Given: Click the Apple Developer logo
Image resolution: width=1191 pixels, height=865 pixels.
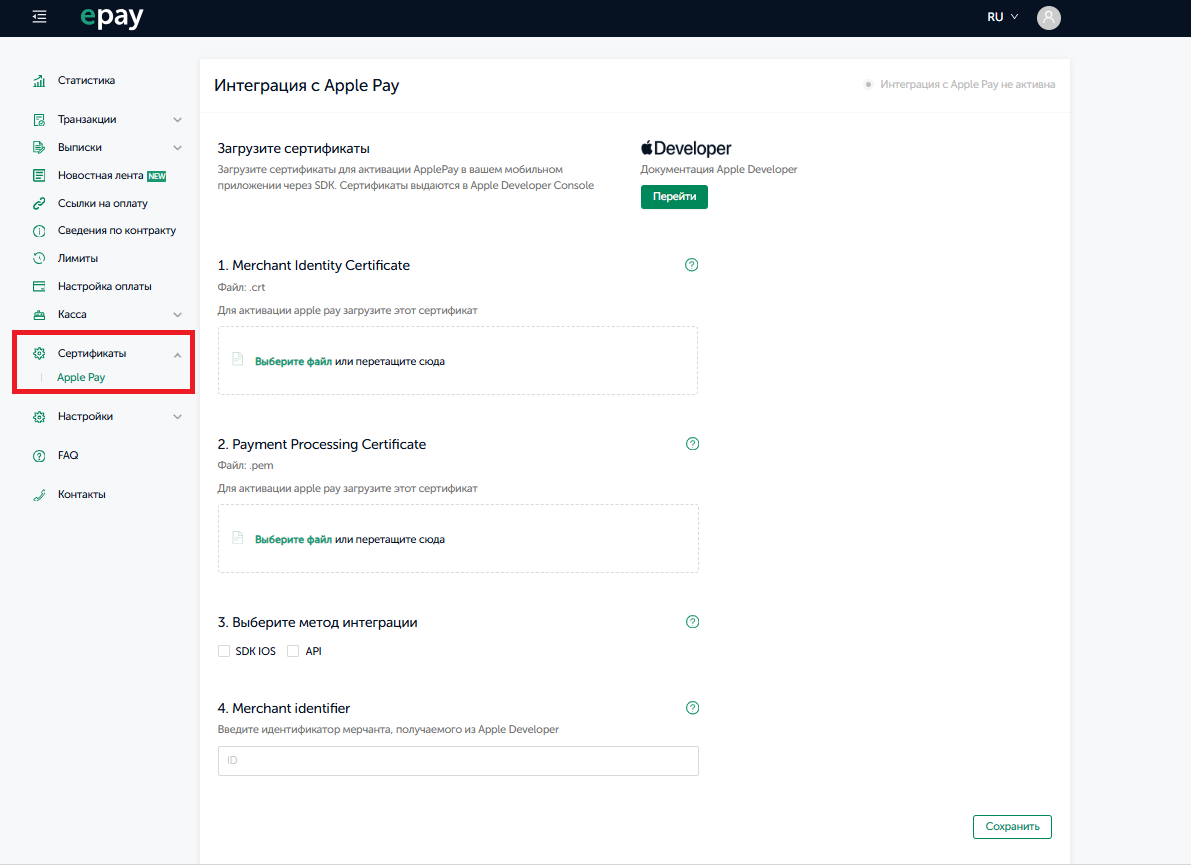Looking at the screenshot, I should (686, 148).
